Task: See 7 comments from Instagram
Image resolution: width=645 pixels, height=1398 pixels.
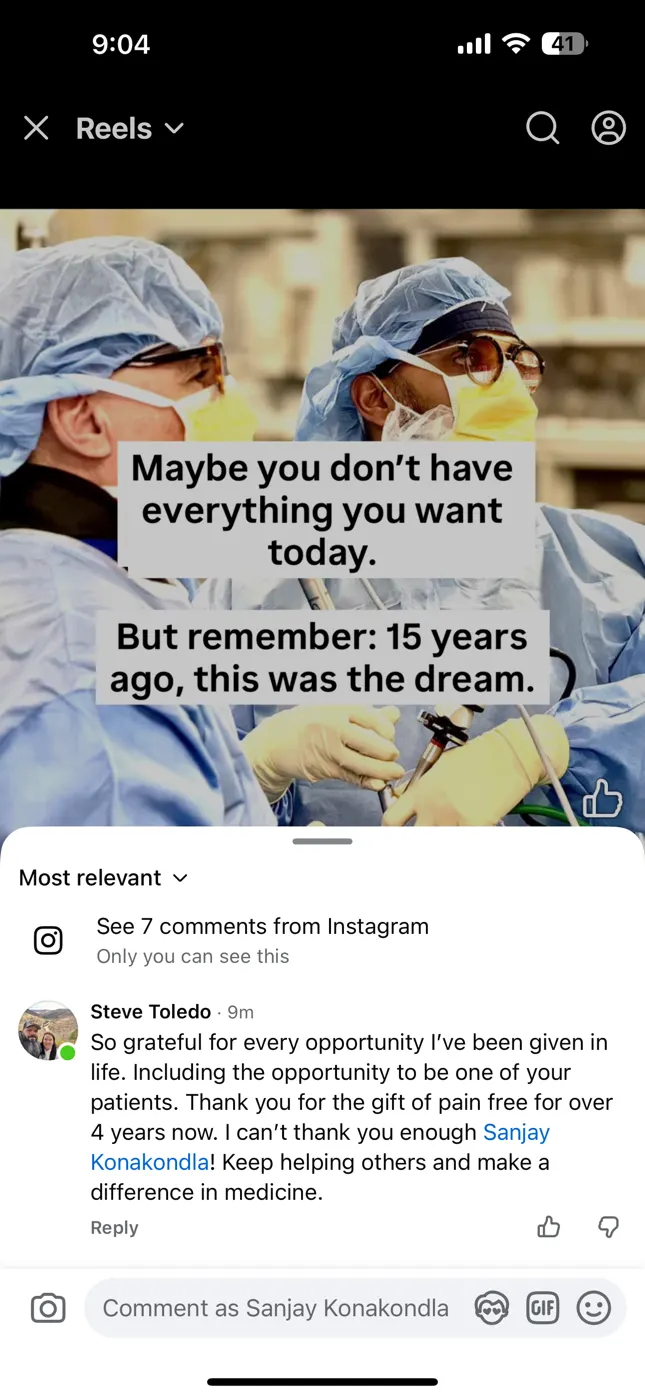Action: 262,926
